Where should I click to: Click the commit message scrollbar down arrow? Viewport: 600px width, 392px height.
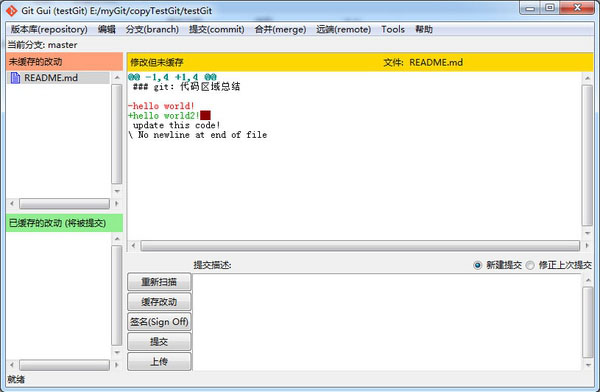(588, 365)
